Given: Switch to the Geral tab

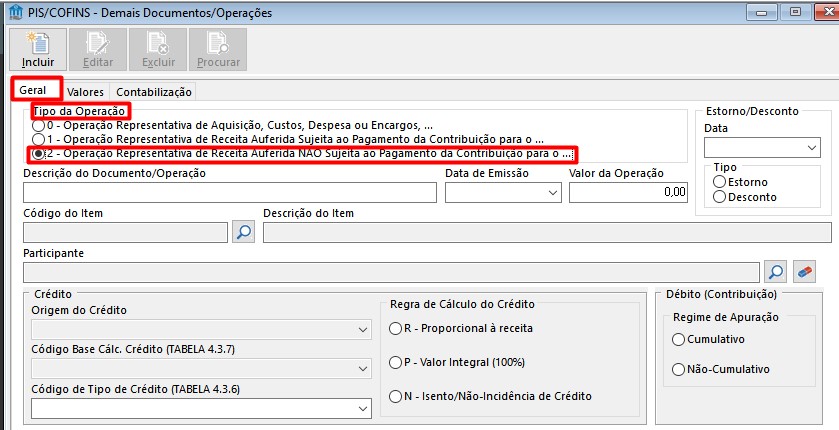Looking at the screenshot, I should 33,90.
